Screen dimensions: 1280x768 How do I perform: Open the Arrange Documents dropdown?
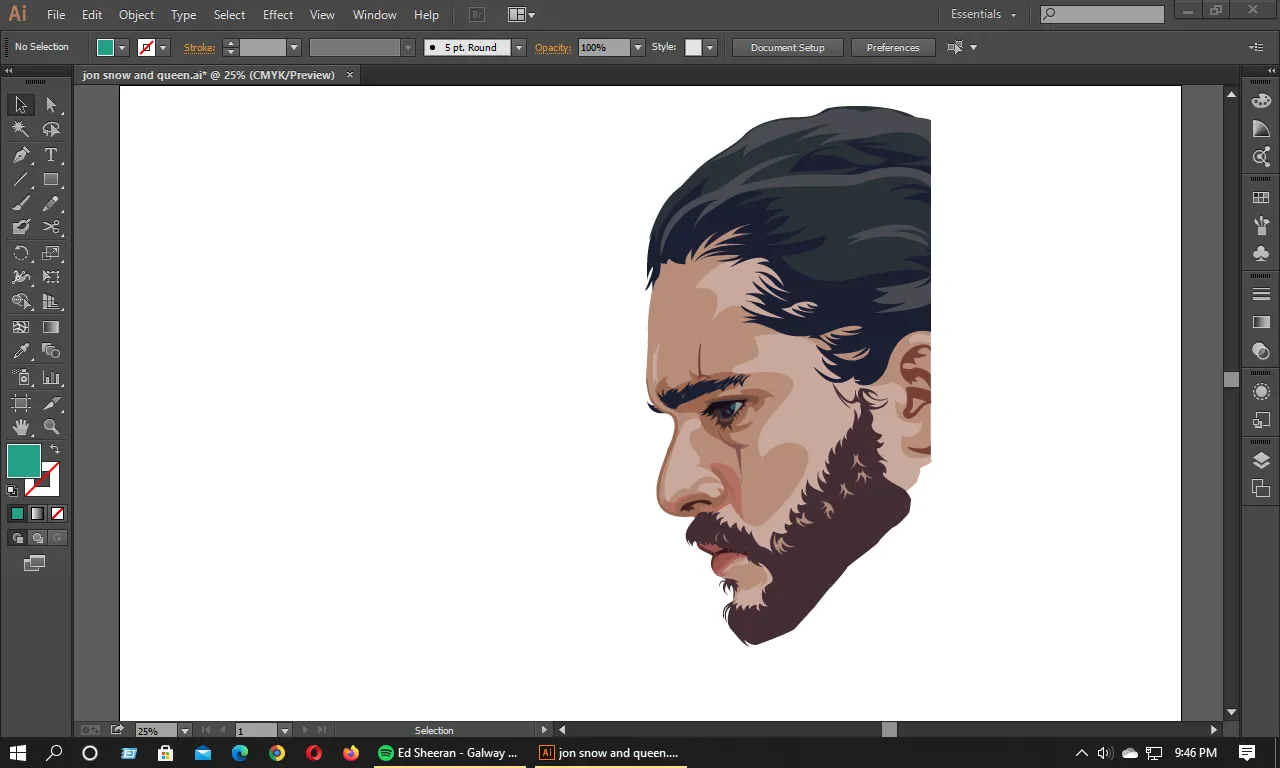(x=520, y=14)
